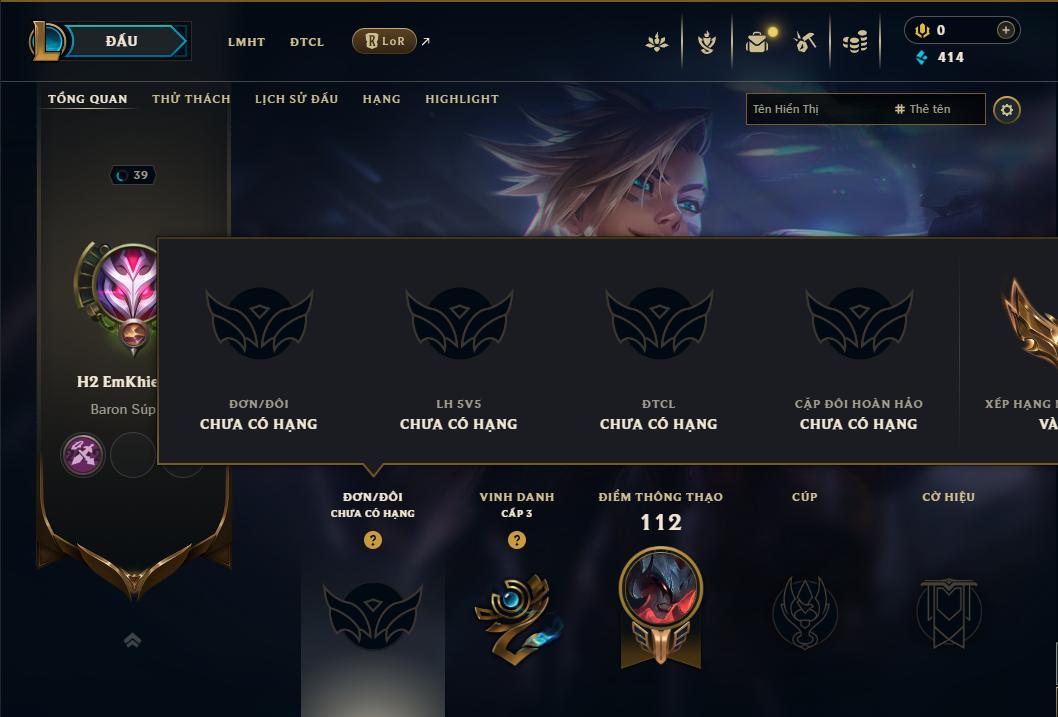Viewport: 1058px width, 717px height.
Task: Select the purple crossed-swords challenge token
Action: [x=82, y=455]
